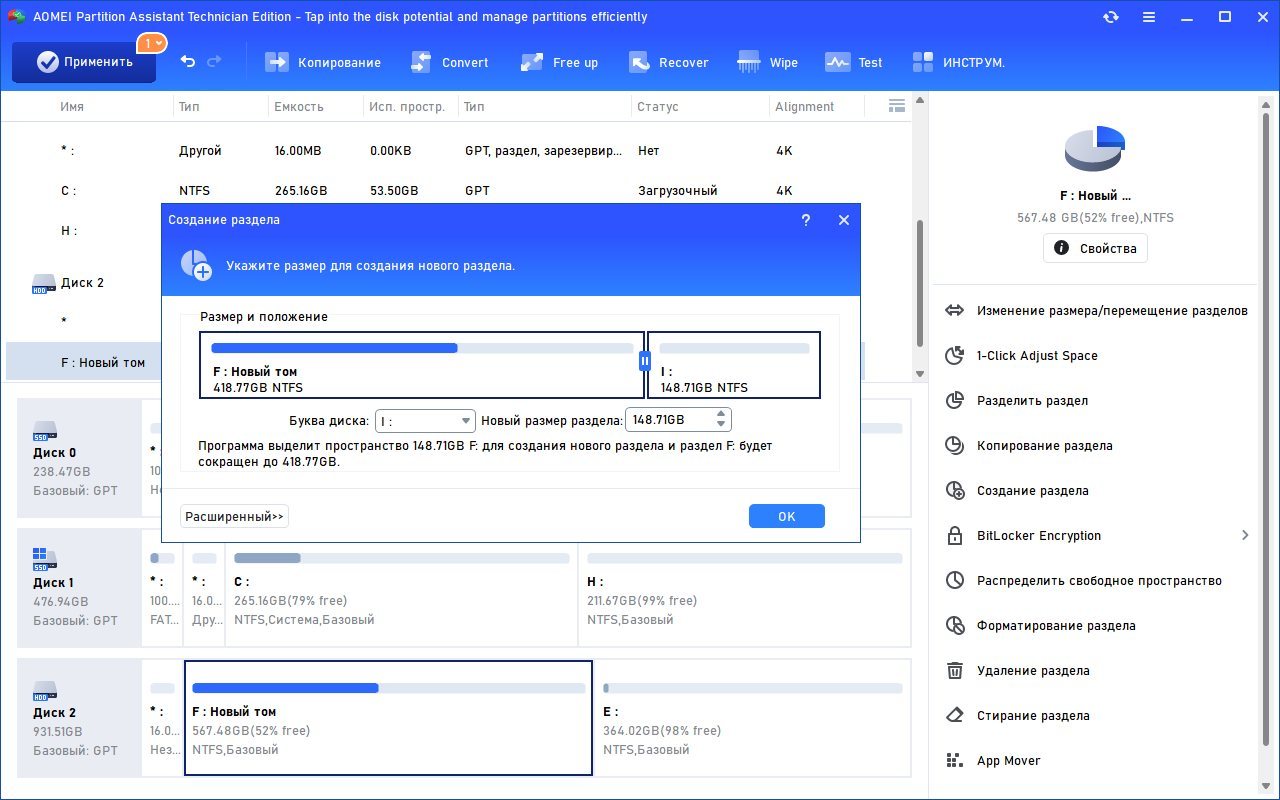
Task: Apply pending operations with Применить
Action: pyautogui.click(x=84, y=62)
